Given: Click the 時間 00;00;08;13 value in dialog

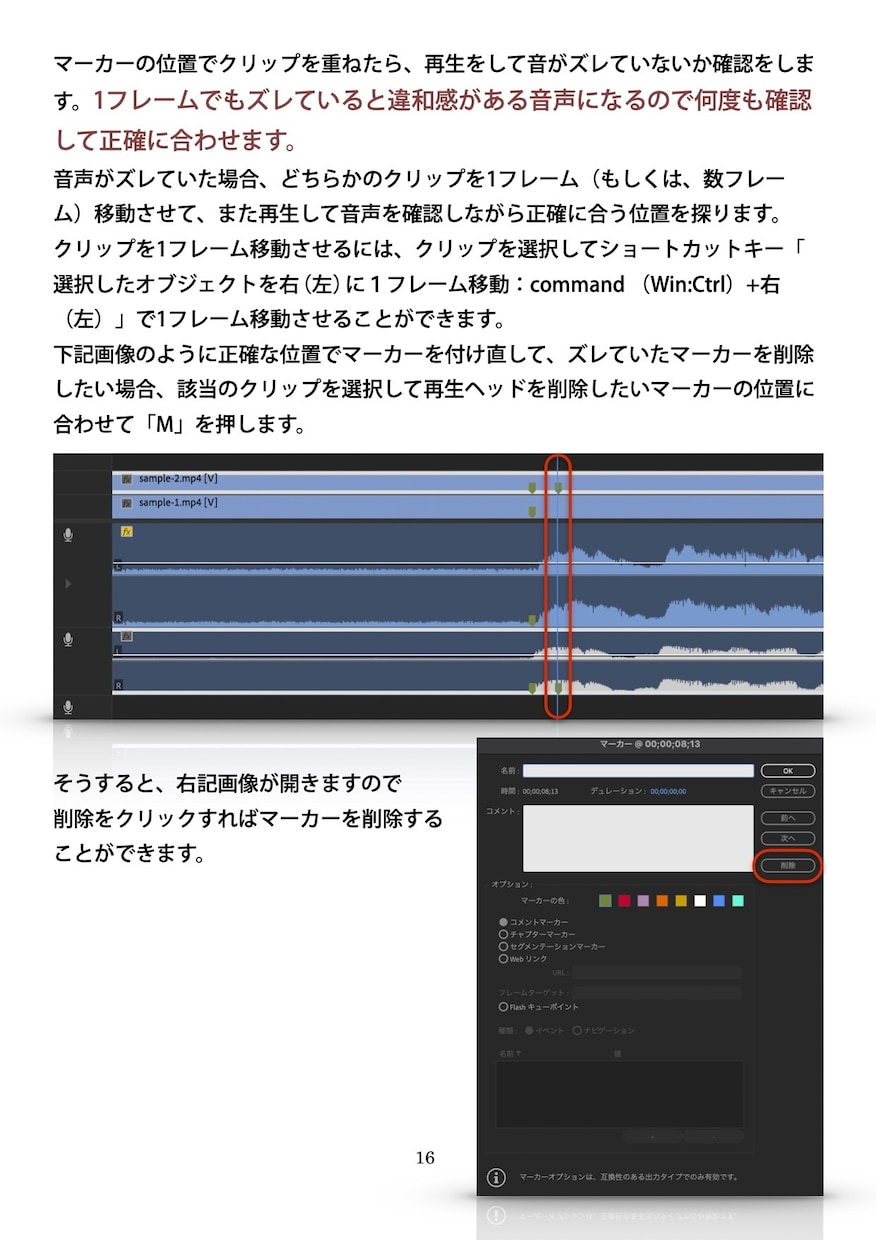Looking at the screenshot, I should click(540, 791).
